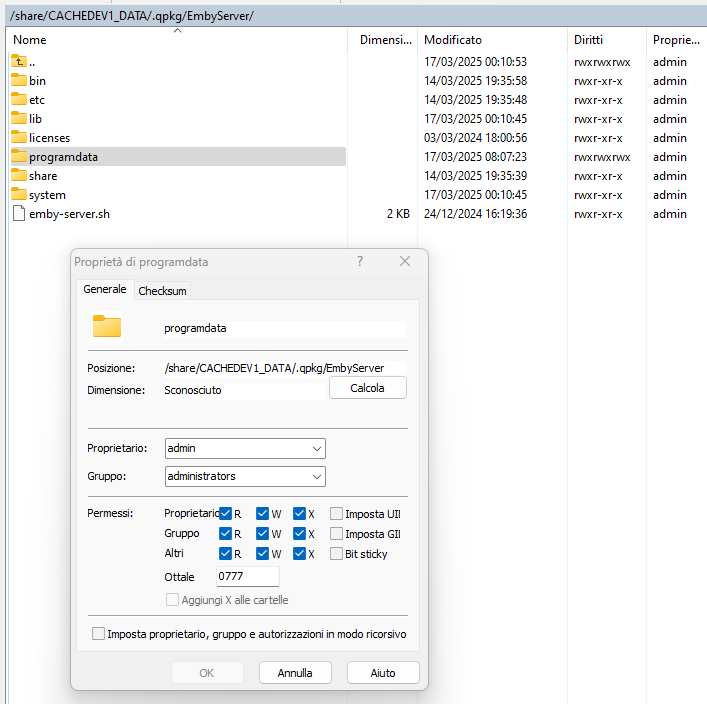The image size is (707, 704).
Task: Uncheck Altri write (W) permission
Action: [x=262, y=553]
